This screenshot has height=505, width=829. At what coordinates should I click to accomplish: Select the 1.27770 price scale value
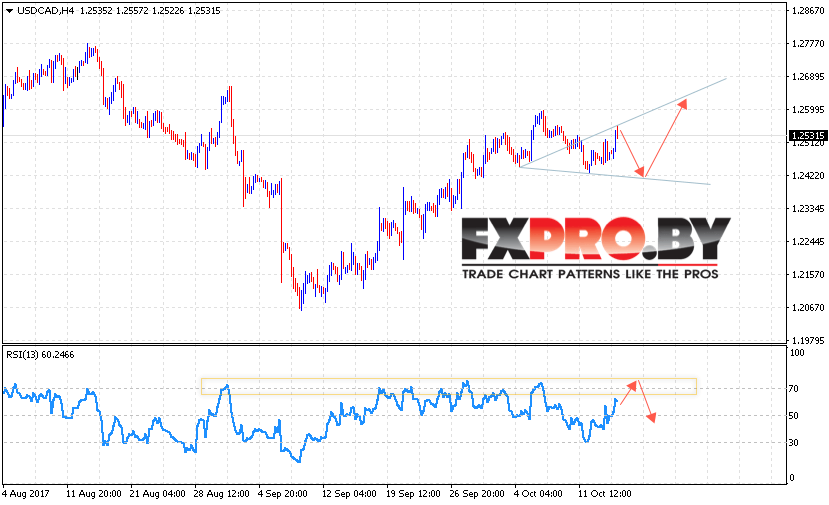808,44
